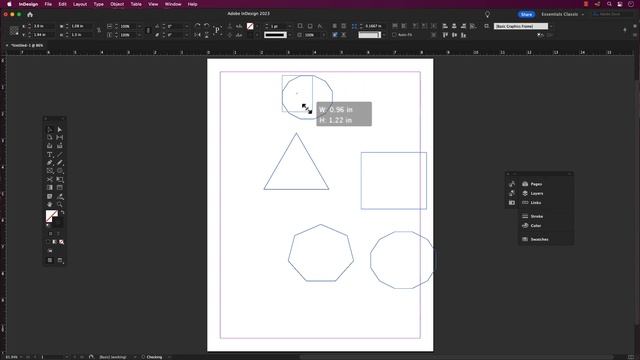Open the Object menu

pyautogui.click(x=117, y=4)
